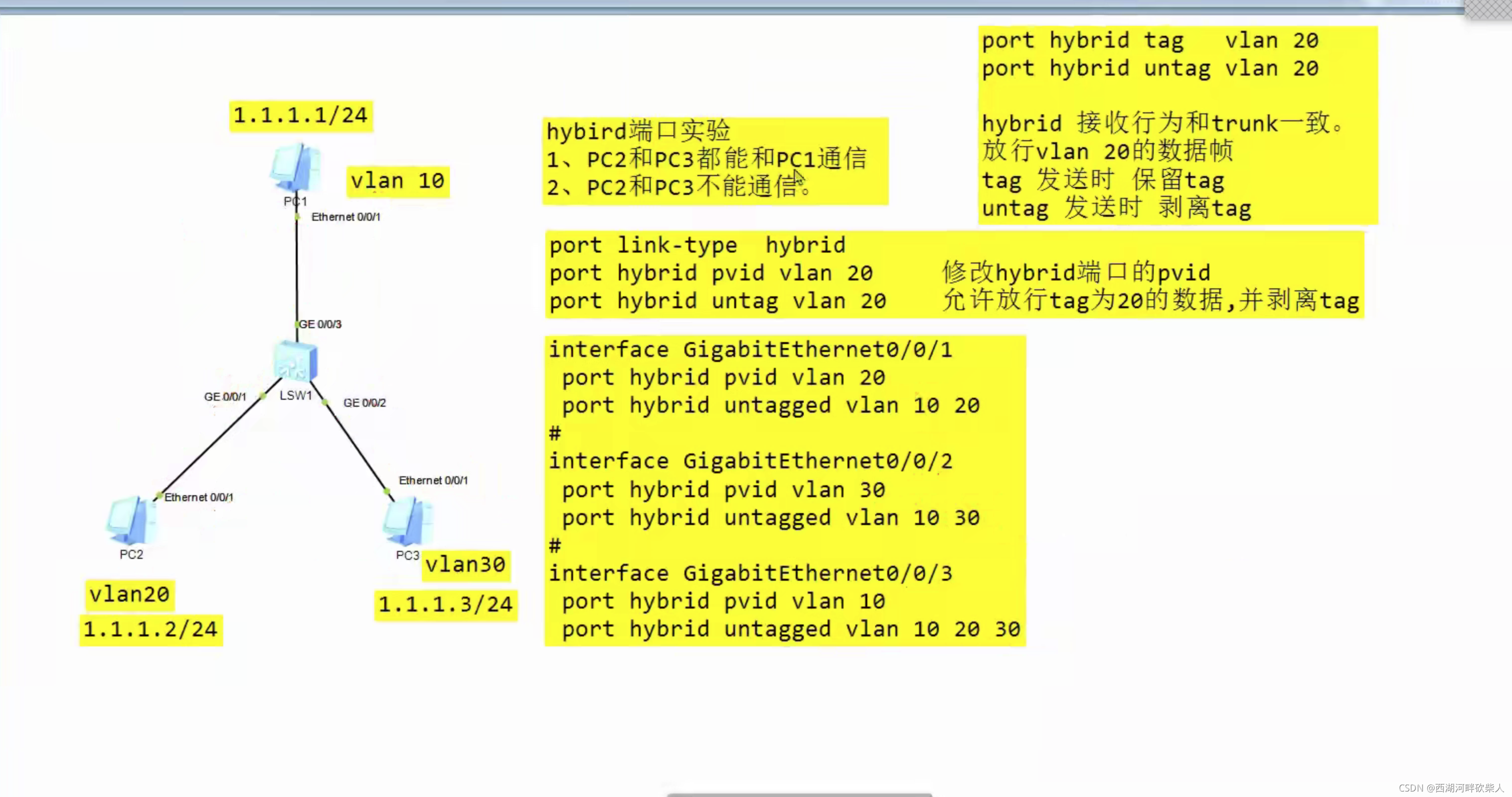Click interface GigabitEthernet0/0/3 config text
This screenshot has width=1512, height=797.
750,574
